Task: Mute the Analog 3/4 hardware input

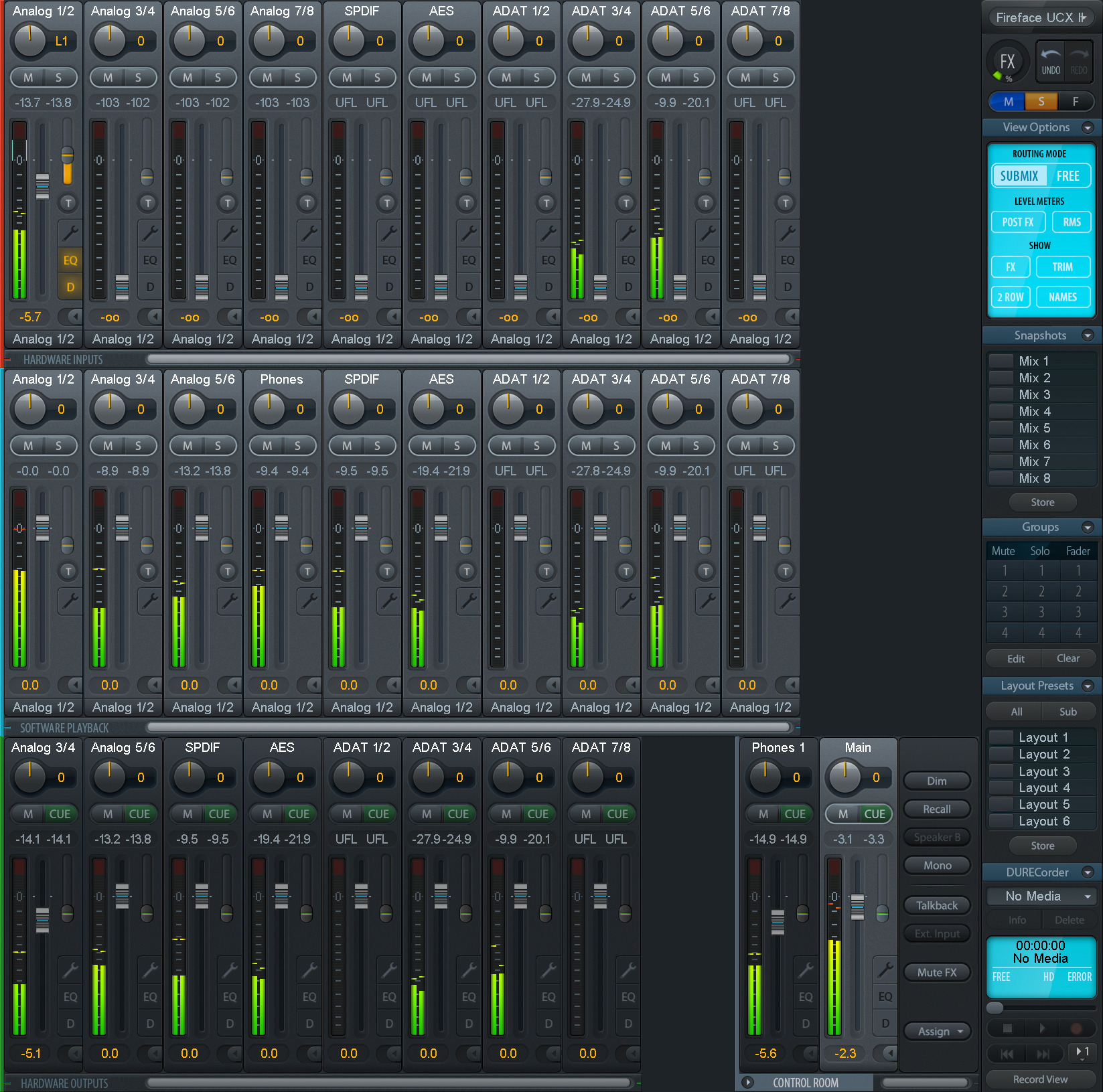Action: click(x=108, y=78)
